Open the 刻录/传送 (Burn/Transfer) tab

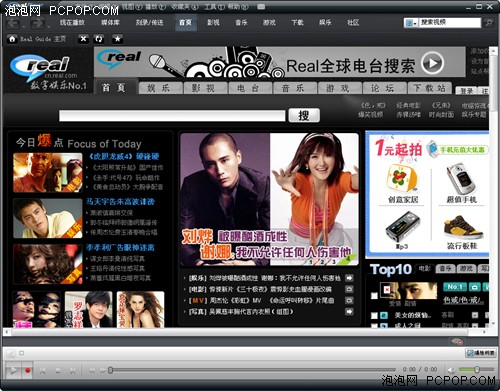pyautogui.click(x=149, y=23)
